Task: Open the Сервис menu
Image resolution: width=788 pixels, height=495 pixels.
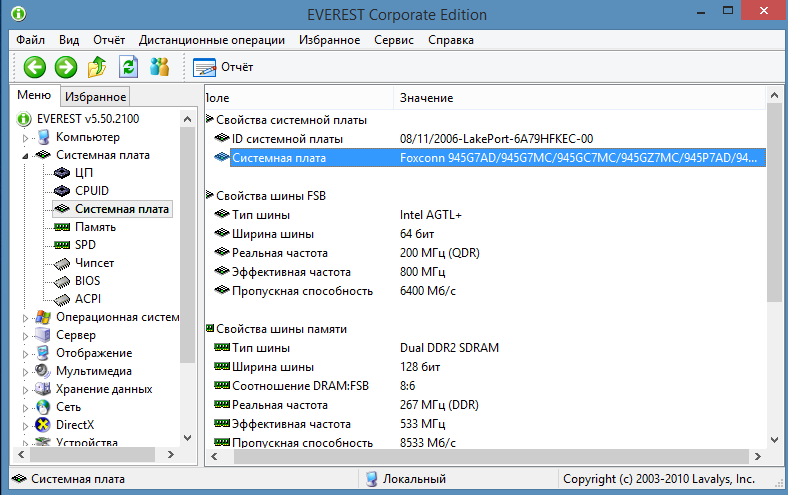Action: click(x=393, y=40)
